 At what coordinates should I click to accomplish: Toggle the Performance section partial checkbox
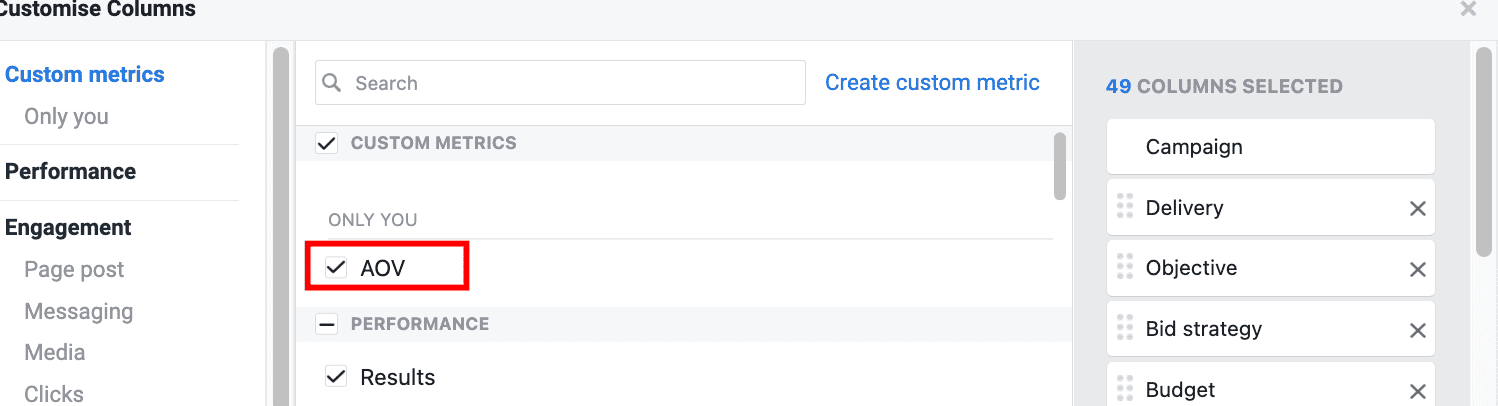[326, 324]
